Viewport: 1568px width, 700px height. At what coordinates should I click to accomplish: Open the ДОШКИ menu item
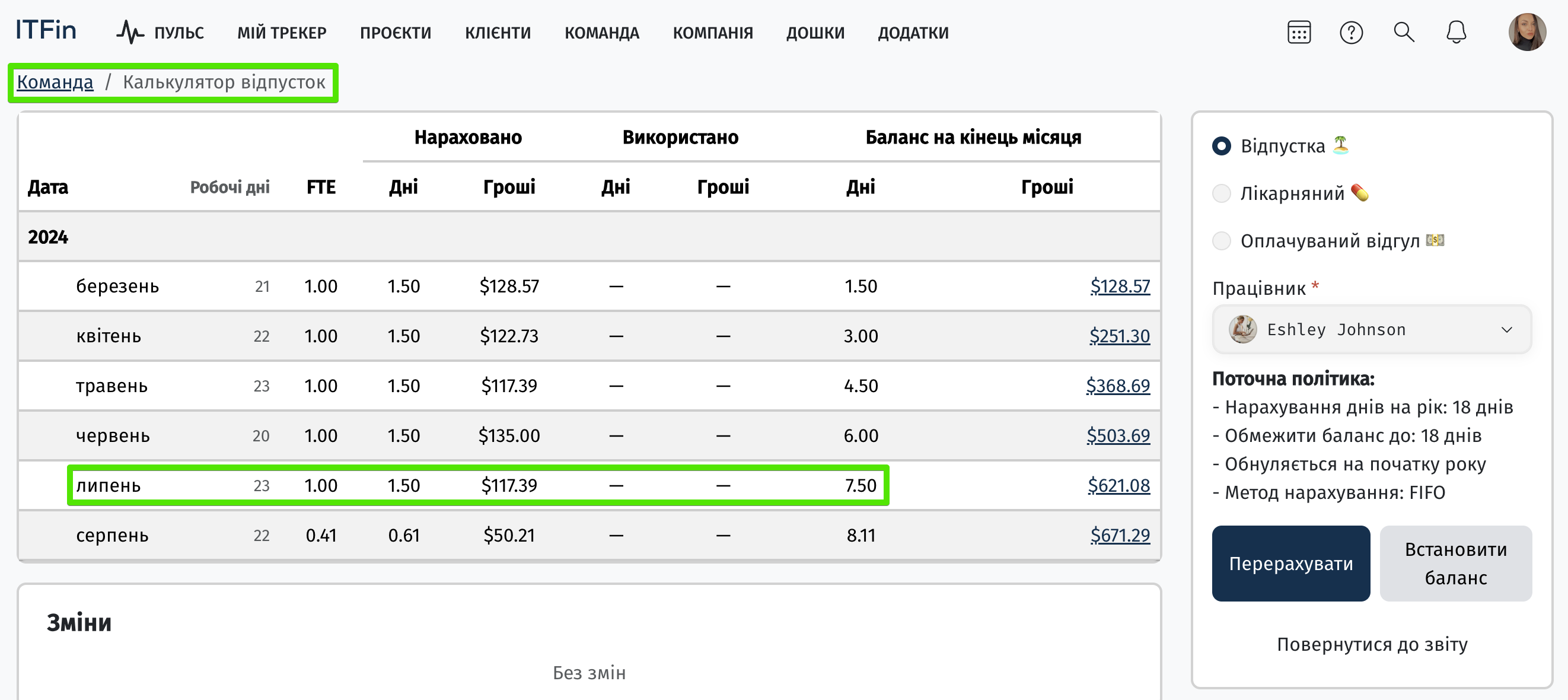coord(815,33)
